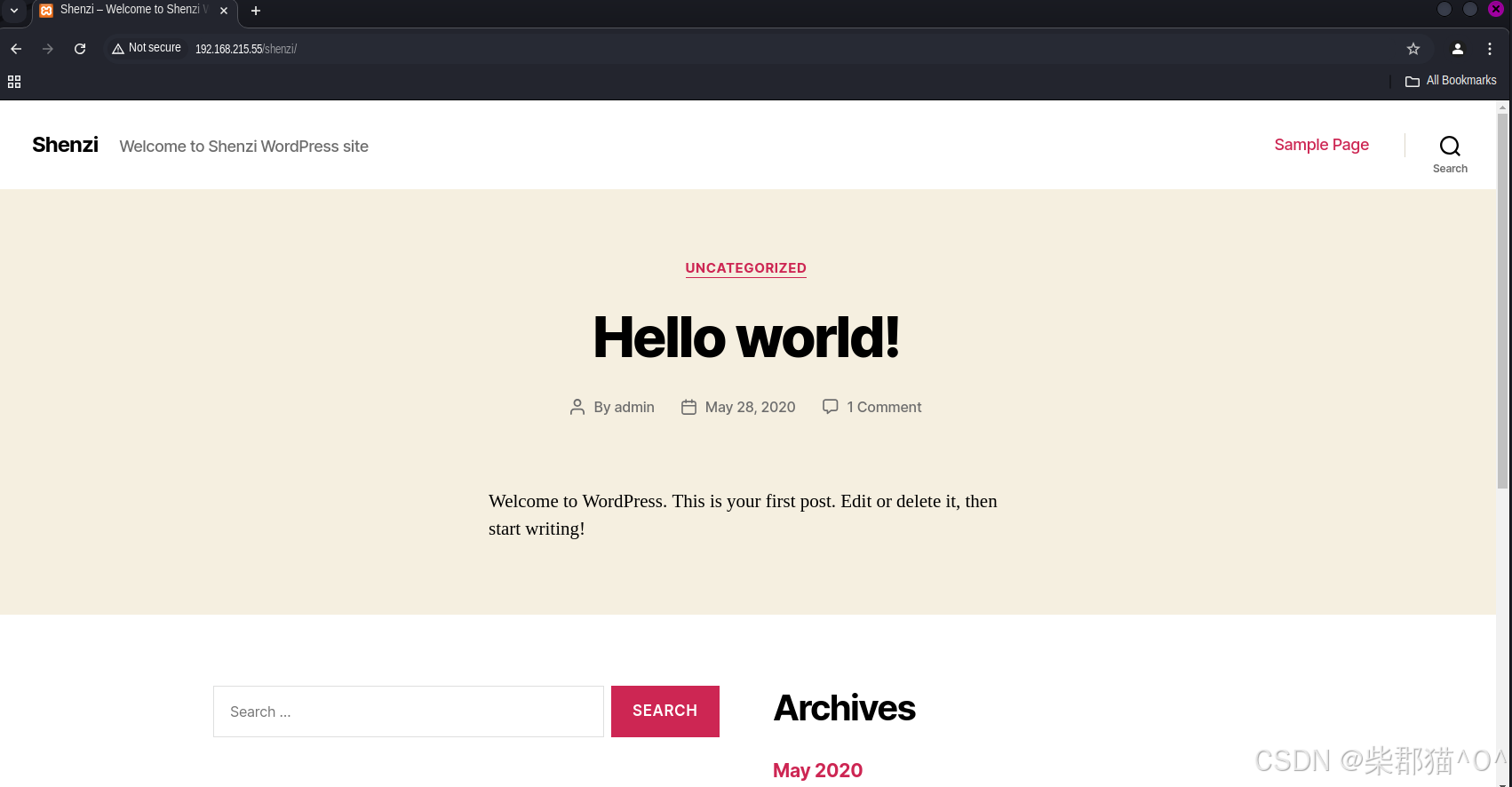Open the site Search toggle icon
Image resolution: width=1512 pixels, height=787 pixels.
1450,154
